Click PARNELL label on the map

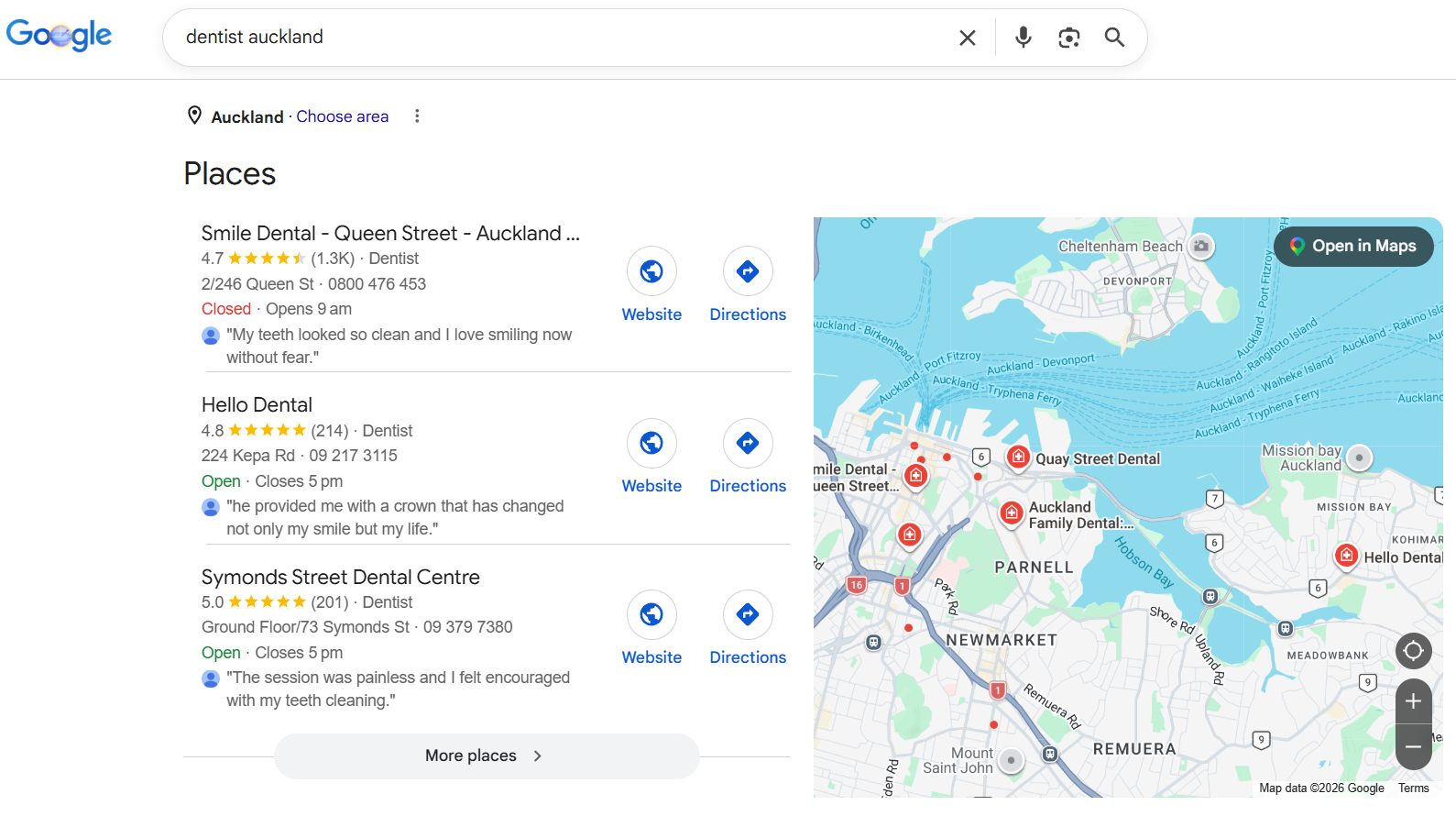[1034, 568]
